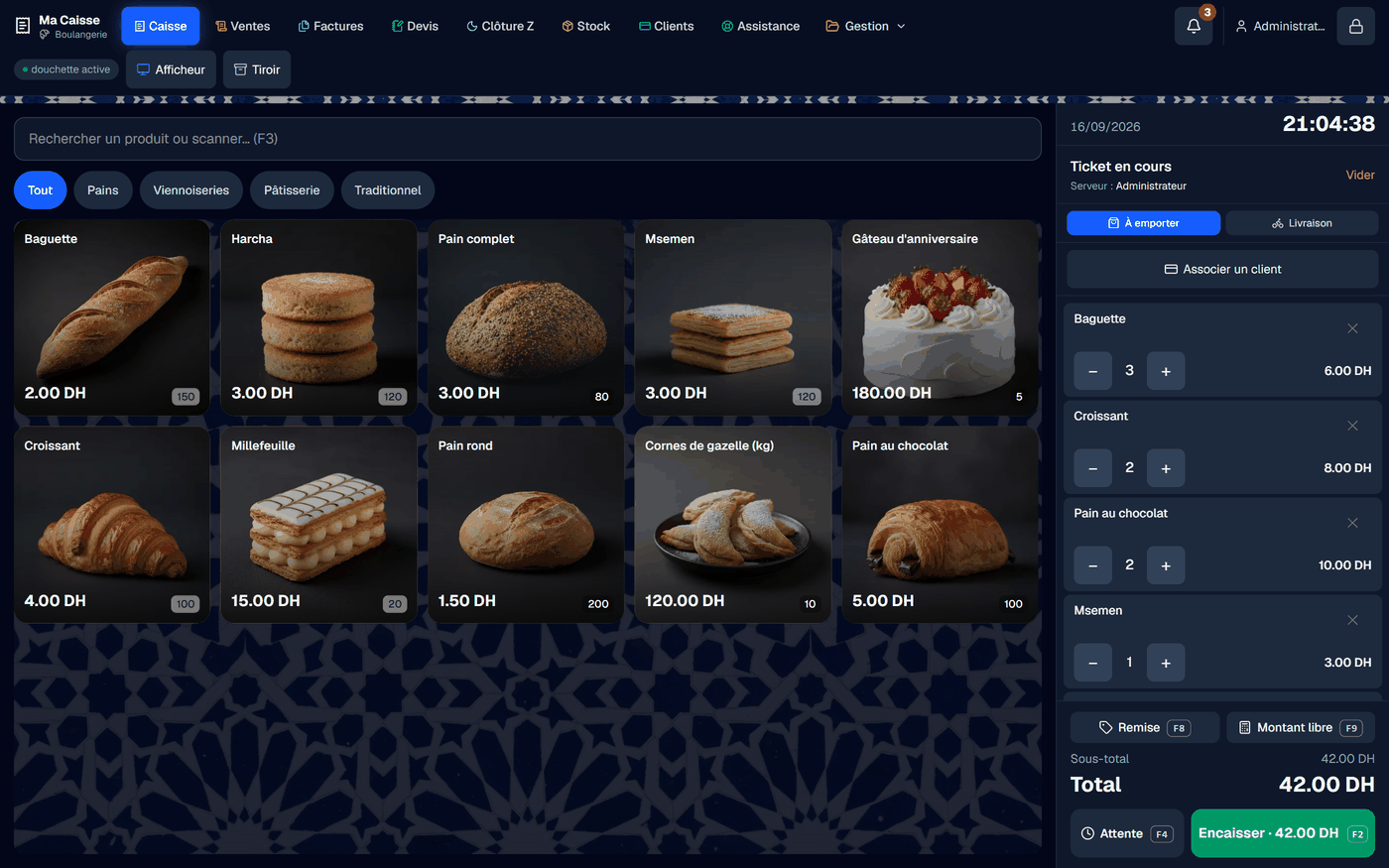Viewport: 1389px width, 868px height.
Task: Remove Croissant line from ticket
Action: click(x=1352, y=426)
